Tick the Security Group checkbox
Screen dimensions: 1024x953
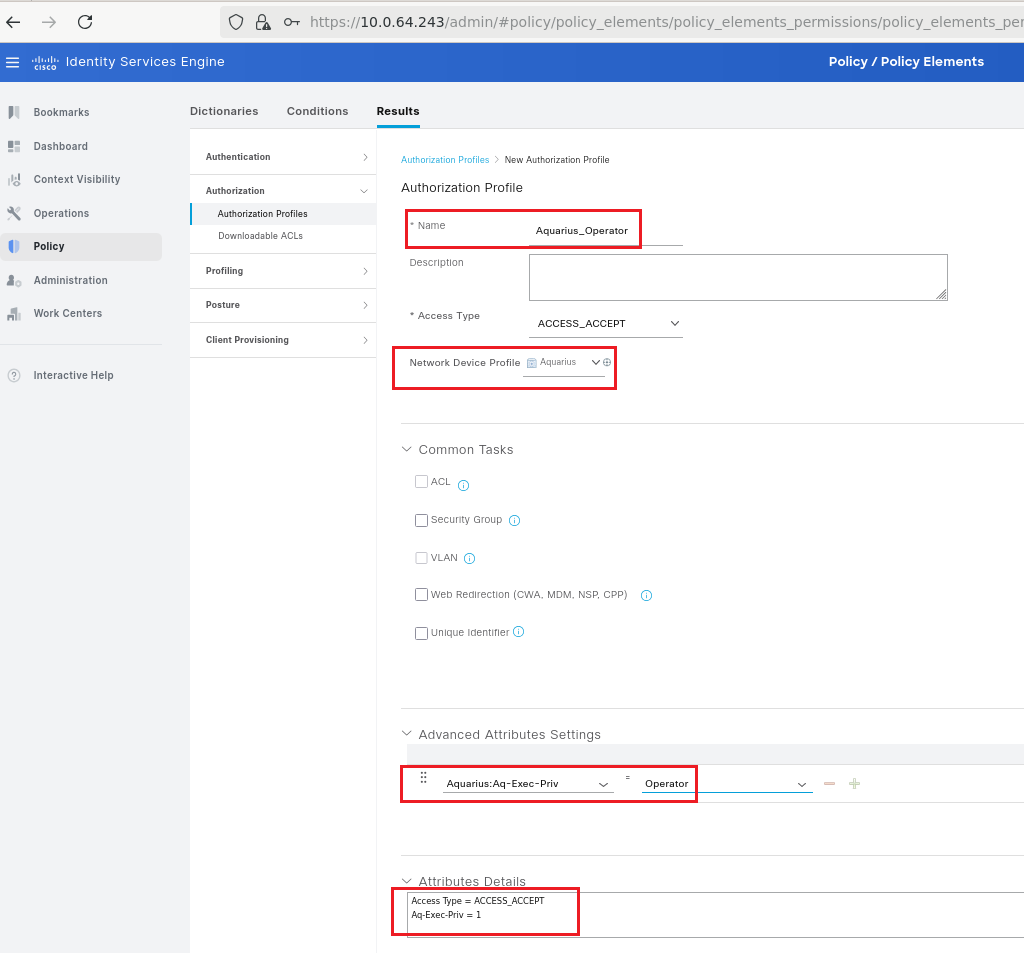pos(421,520)
